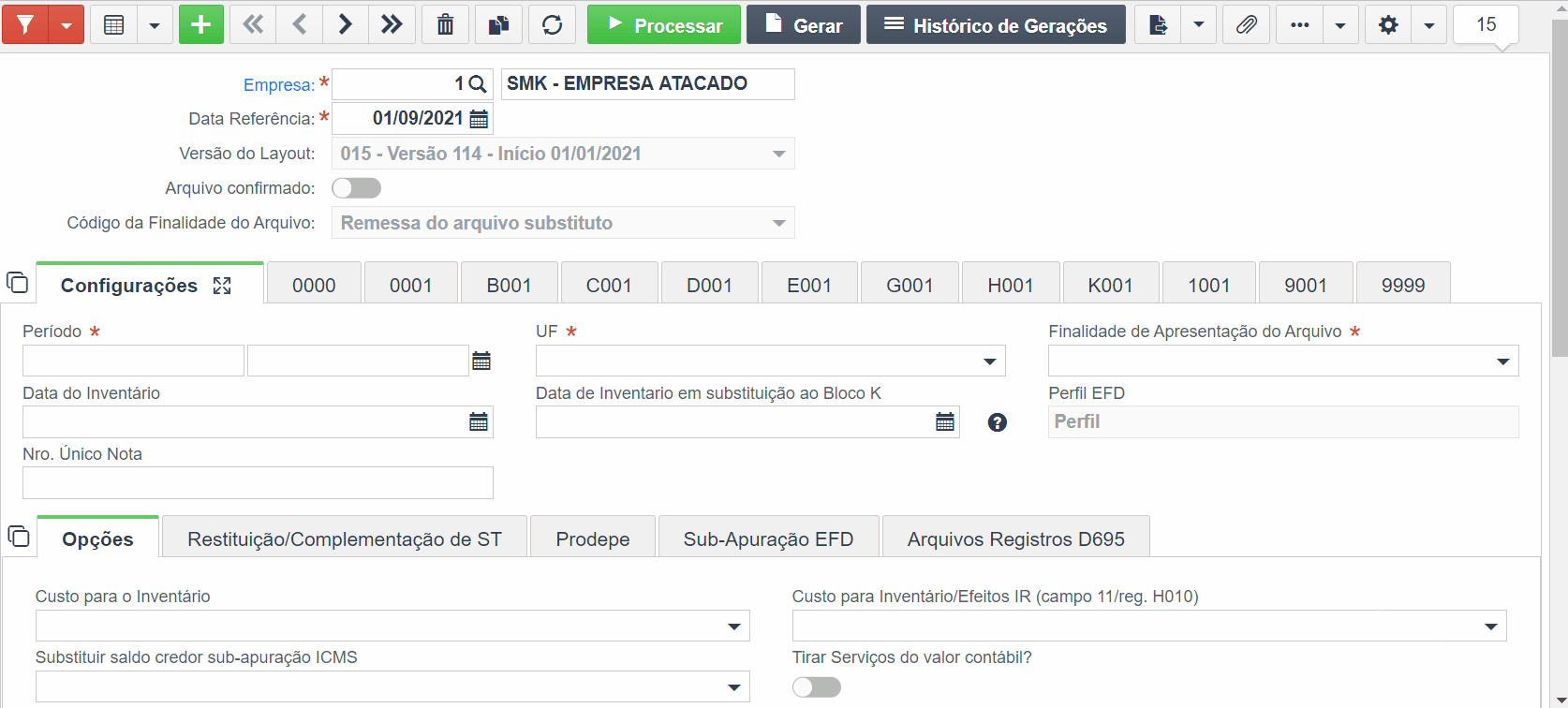Open Data do Inventário calendar icon

point(479,422)
